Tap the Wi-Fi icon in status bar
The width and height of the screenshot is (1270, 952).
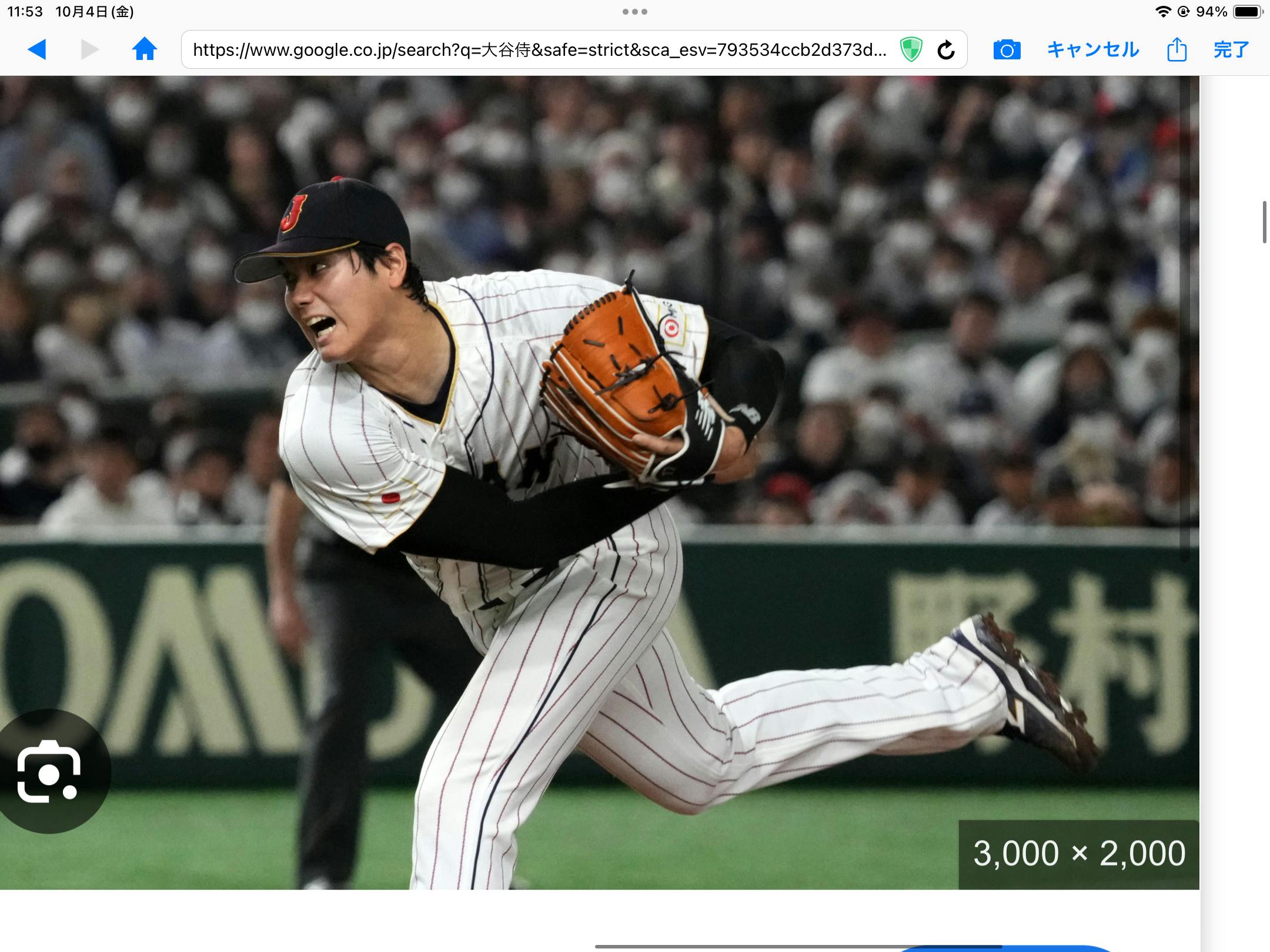click(x=1162, y=12)
